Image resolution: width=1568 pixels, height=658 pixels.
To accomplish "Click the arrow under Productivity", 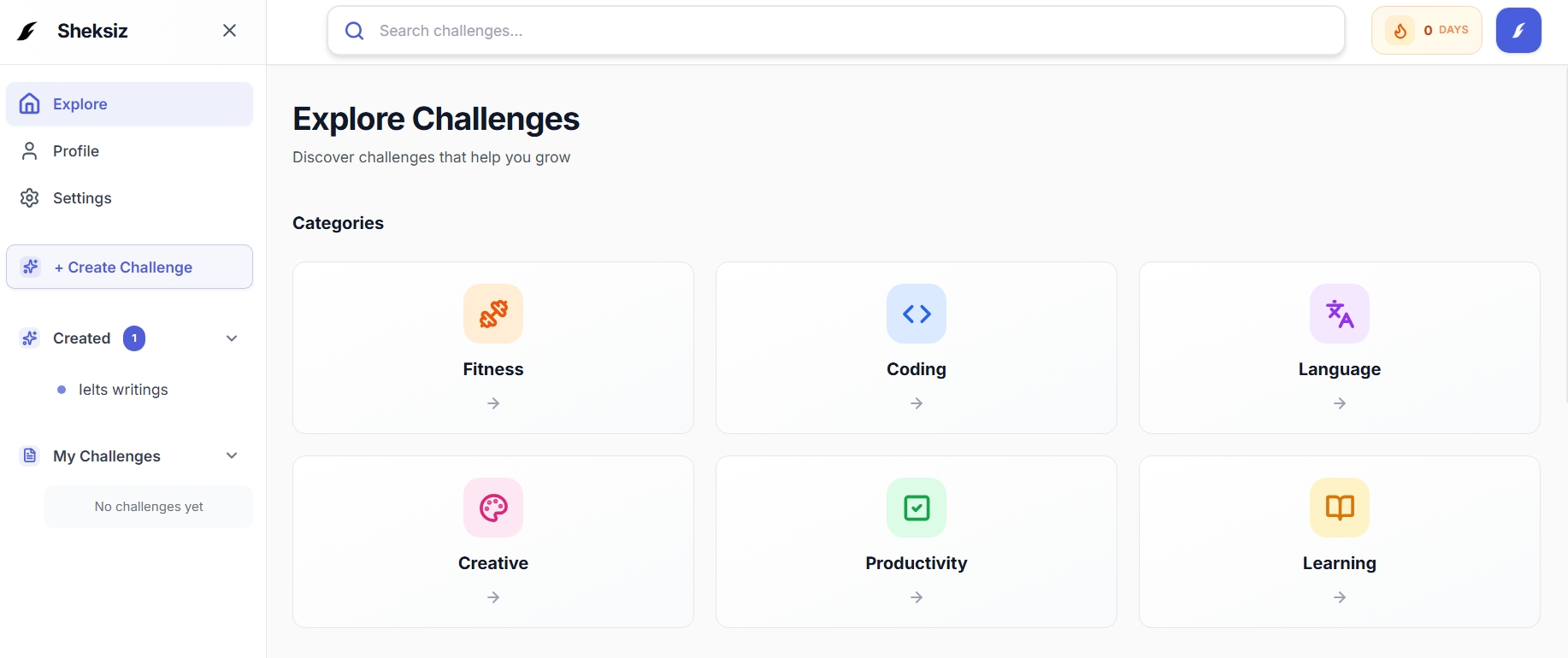I will pyautogui.click(x=917, y=597).
